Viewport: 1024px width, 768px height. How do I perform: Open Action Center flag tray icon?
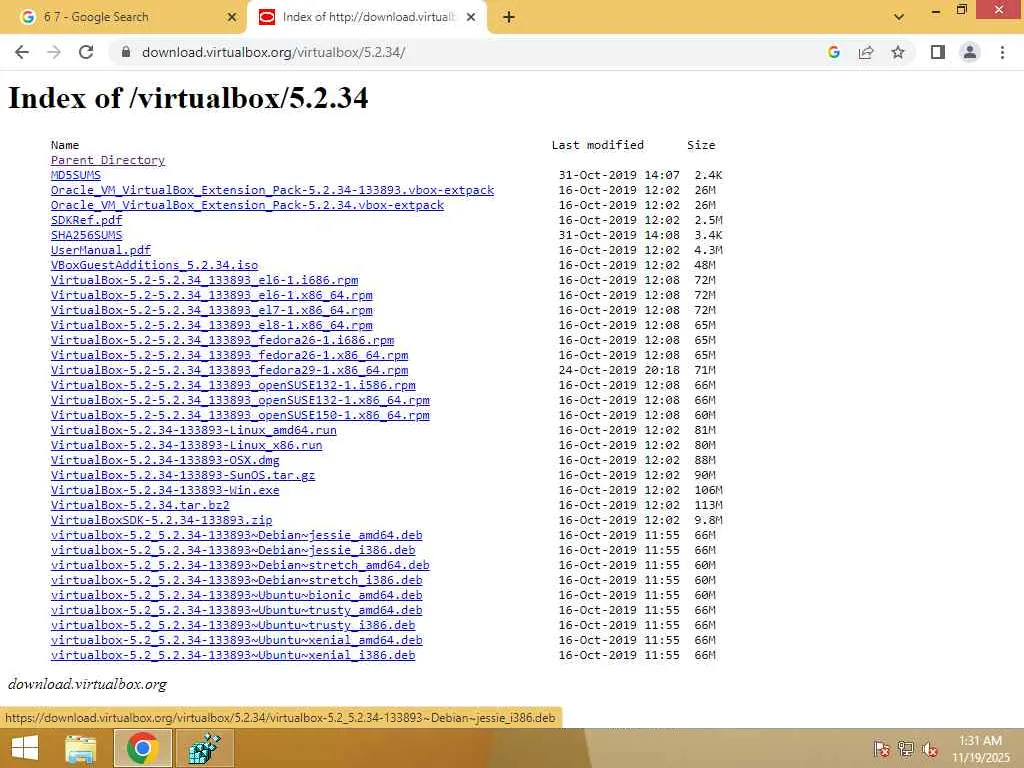[x=881, y=748]
